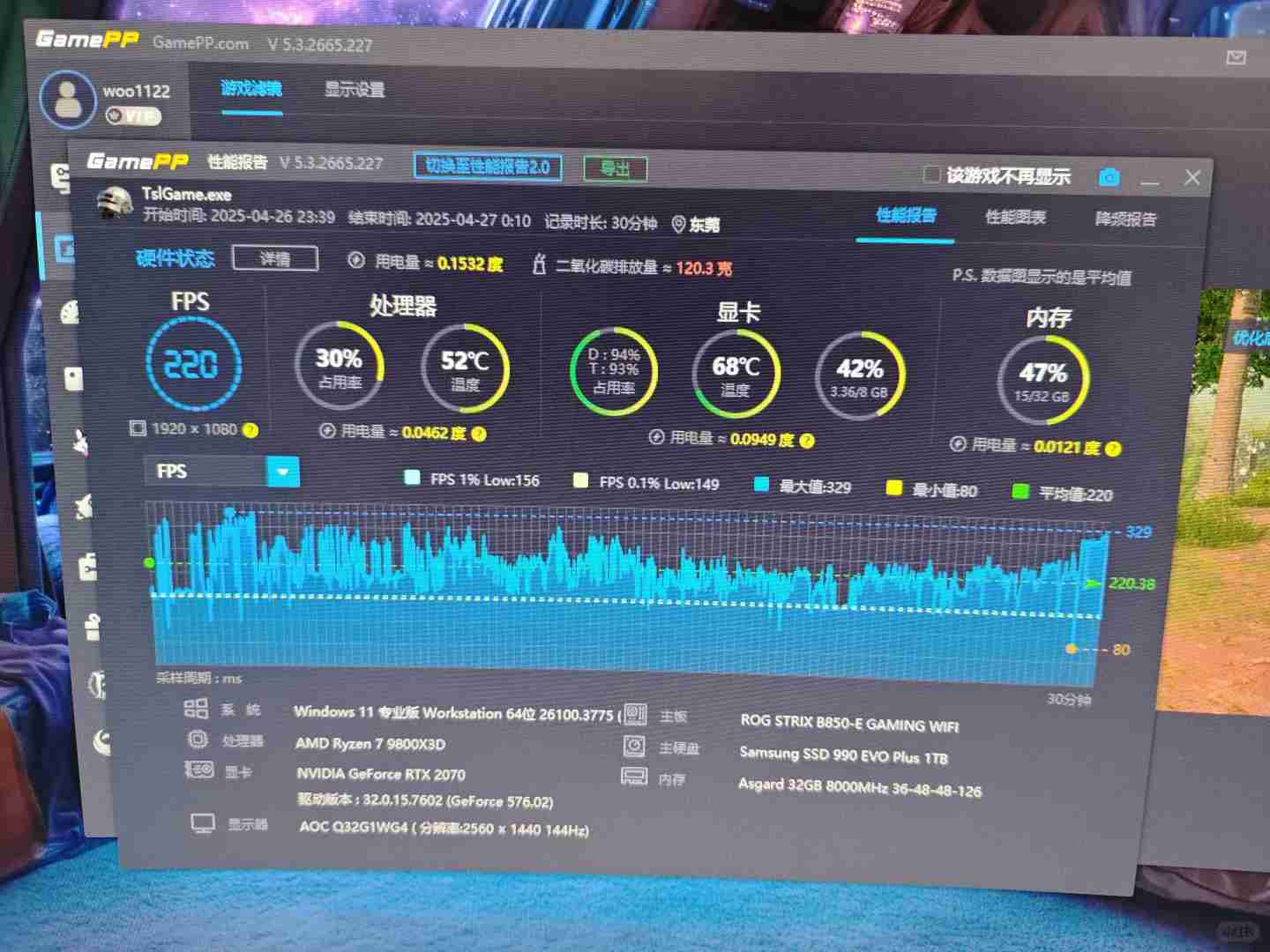Click the 切换至性能报告2.0 button
Viewport: 1270px width, 952px height.
pos(488,166)
